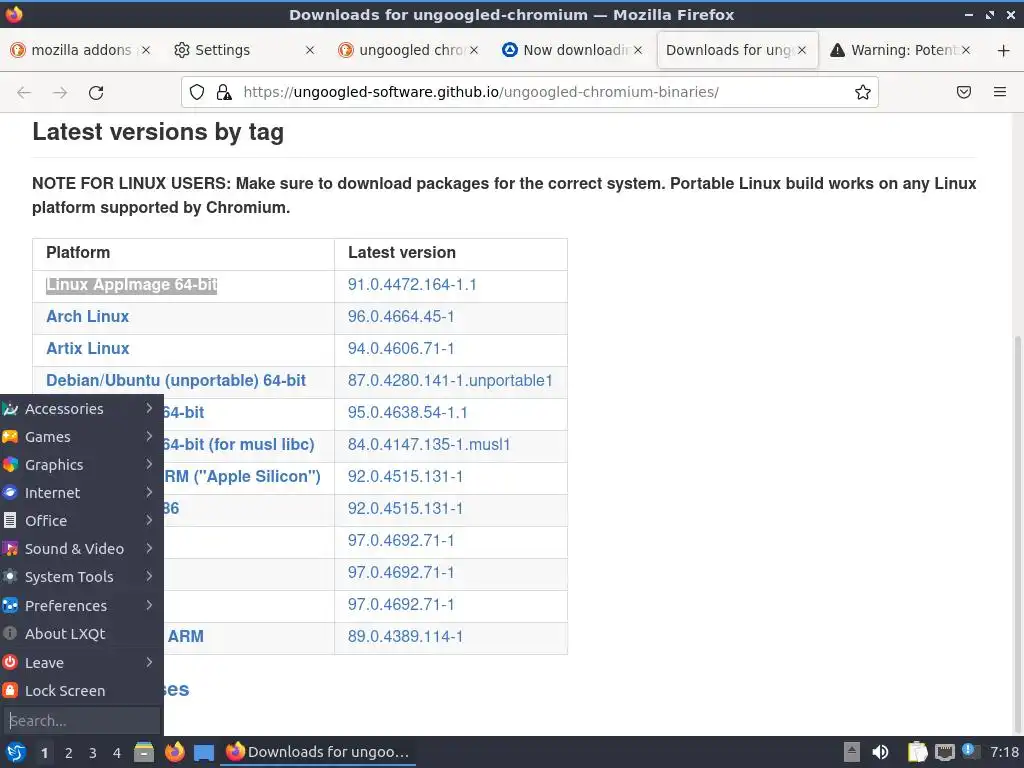Open the network status tray icon
The image size is (1024, 768).
(944, 752)
